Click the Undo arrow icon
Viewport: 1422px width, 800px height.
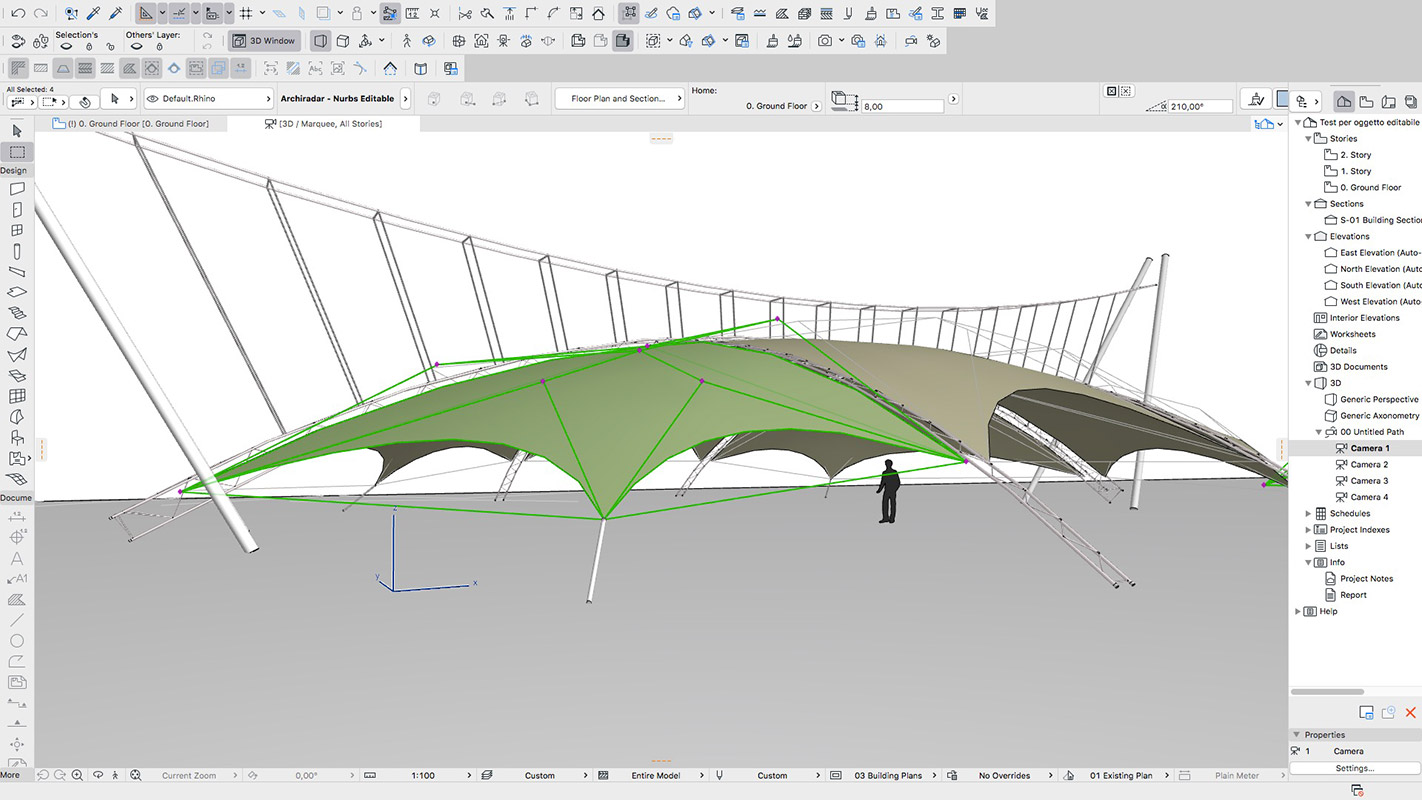coord(17,14)
